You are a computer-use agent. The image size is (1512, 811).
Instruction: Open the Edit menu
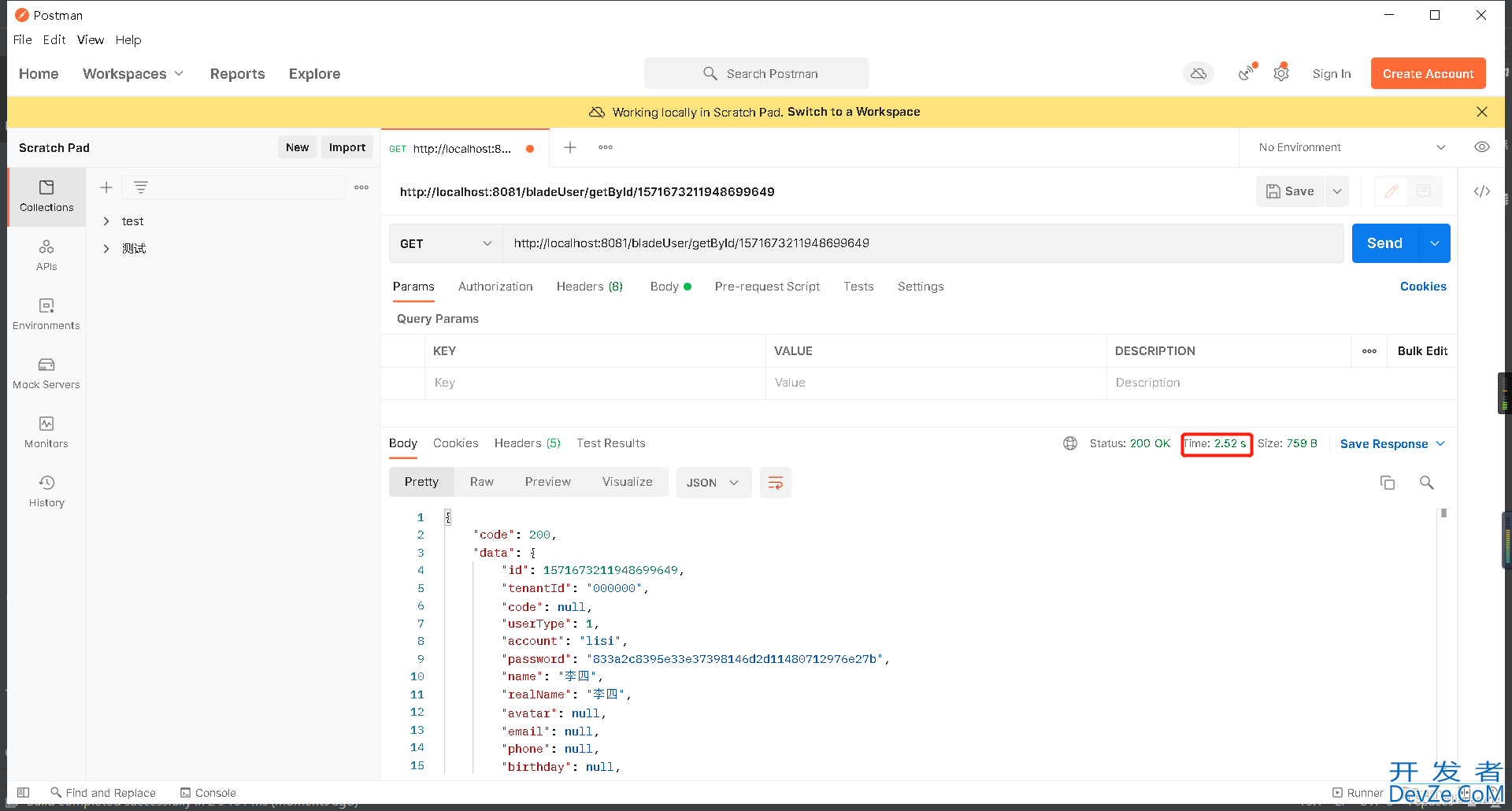[54, 39]
